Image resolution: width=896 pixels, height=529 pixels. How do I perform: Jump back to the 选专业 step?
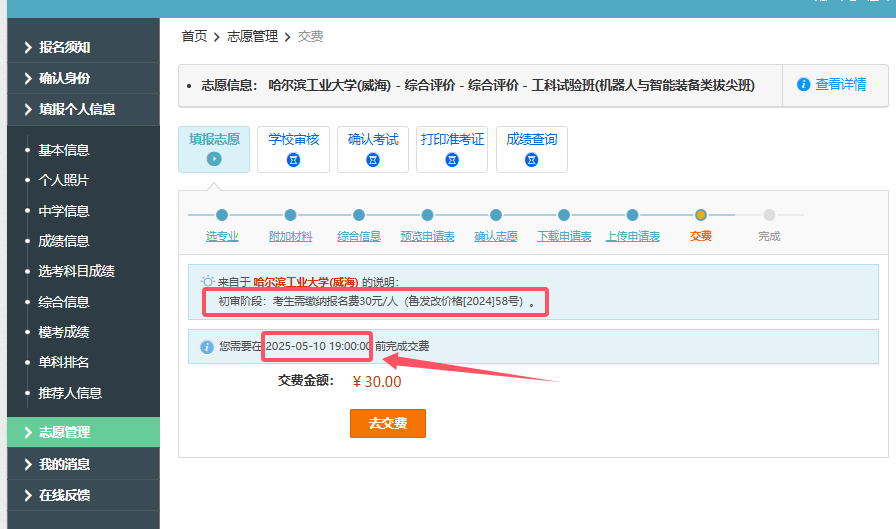pos(222,237)
